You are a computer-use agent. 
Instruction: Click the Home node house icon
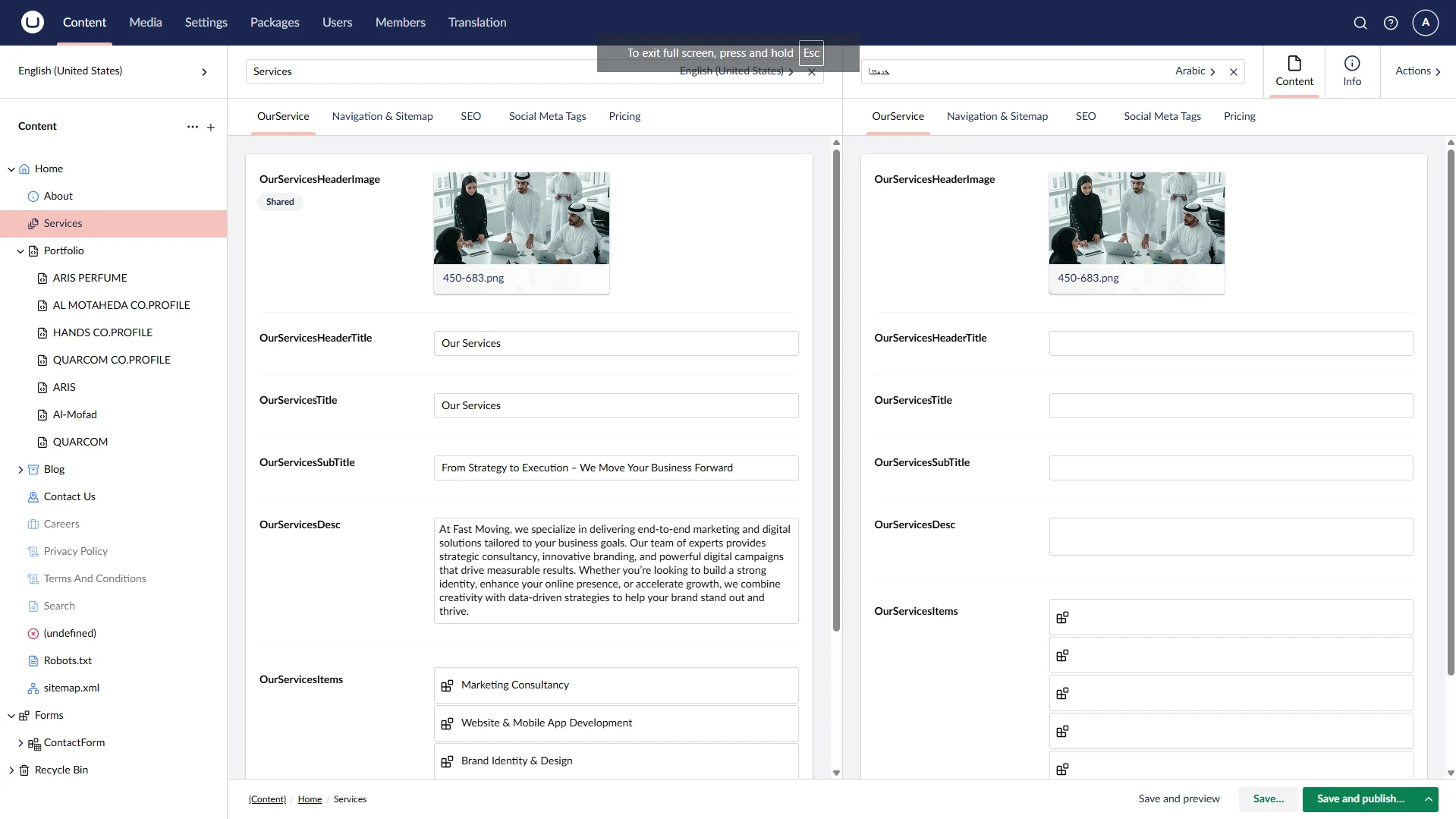pos(24,169)
